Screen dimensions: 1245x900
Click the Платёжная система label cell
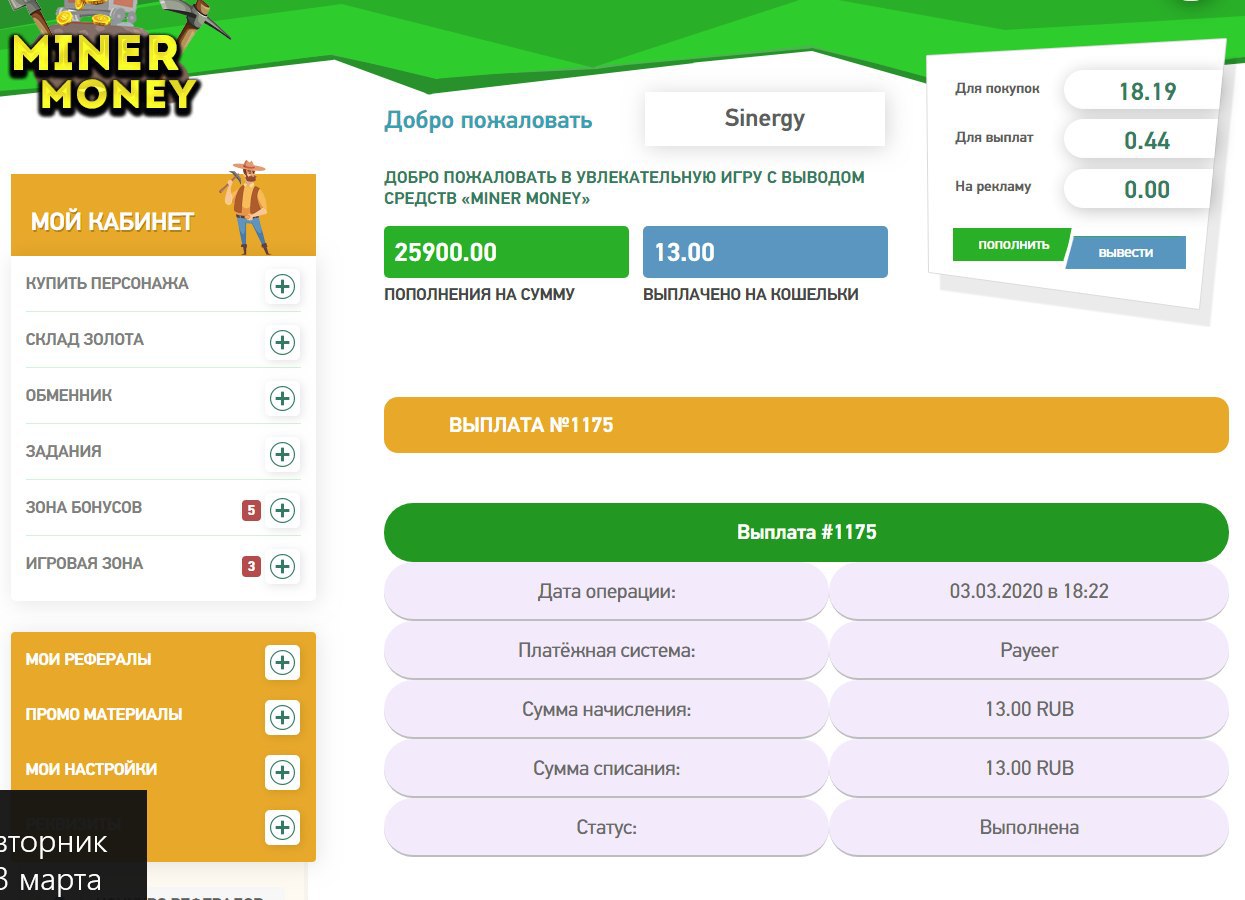pyautogui.click(x=606, y=650)
